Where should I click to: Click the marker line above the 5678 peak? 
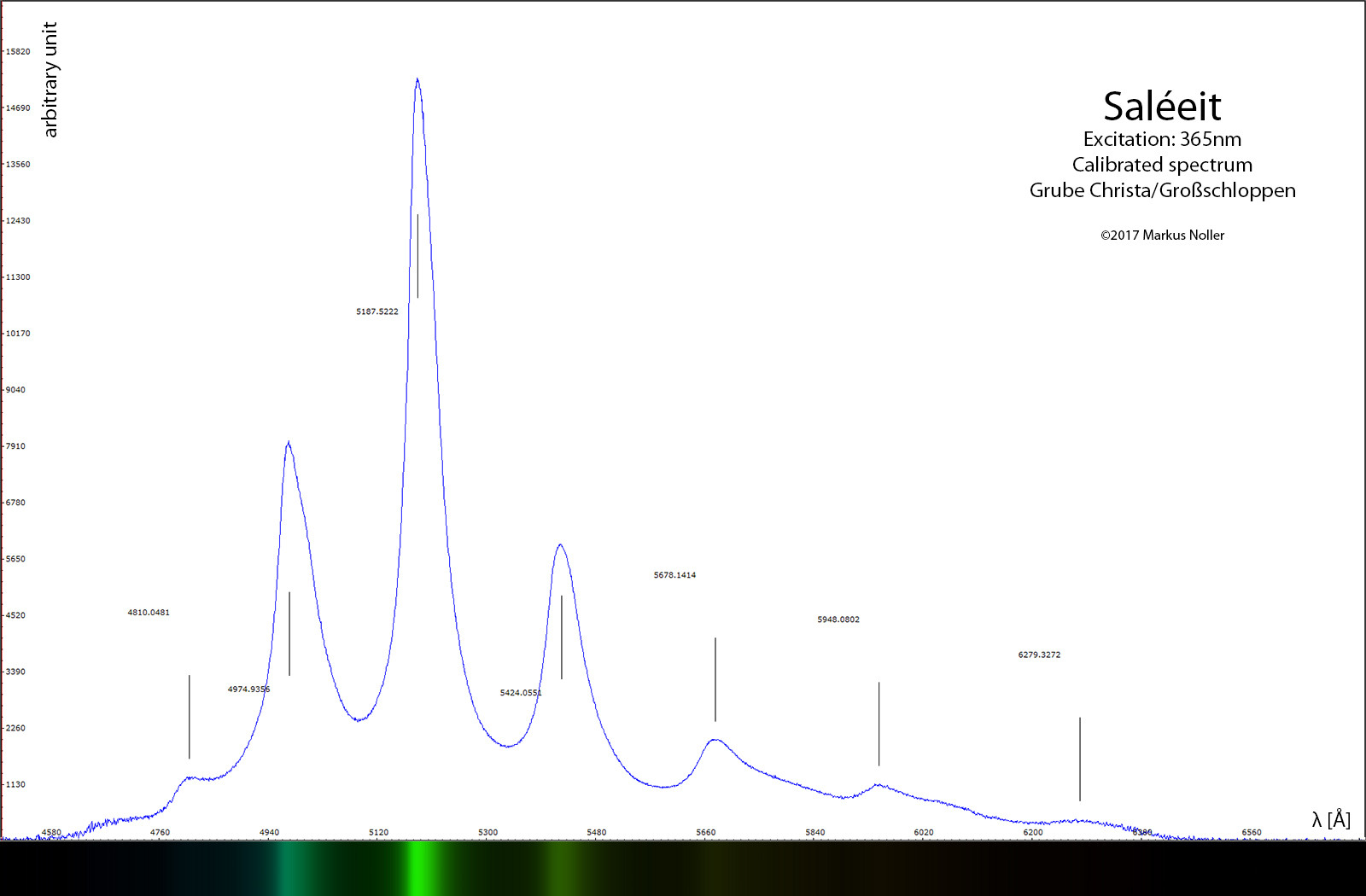click(x=715, y=679)
